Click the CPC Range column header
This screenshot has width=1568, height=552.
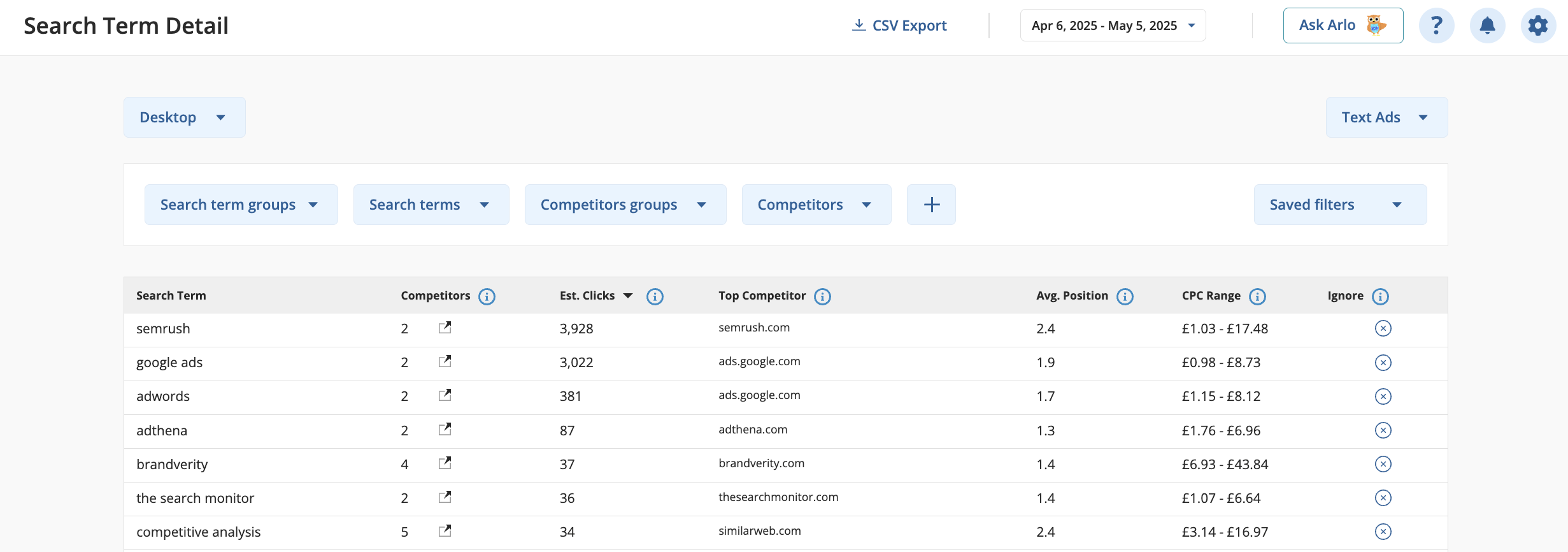(1211, 296)
